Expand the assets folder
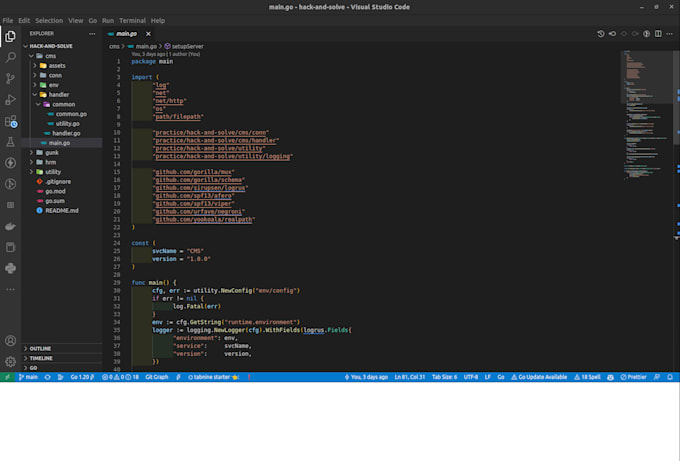Image resolution: width=680 pixels, height=461 pixels. [x=35, y=65]
